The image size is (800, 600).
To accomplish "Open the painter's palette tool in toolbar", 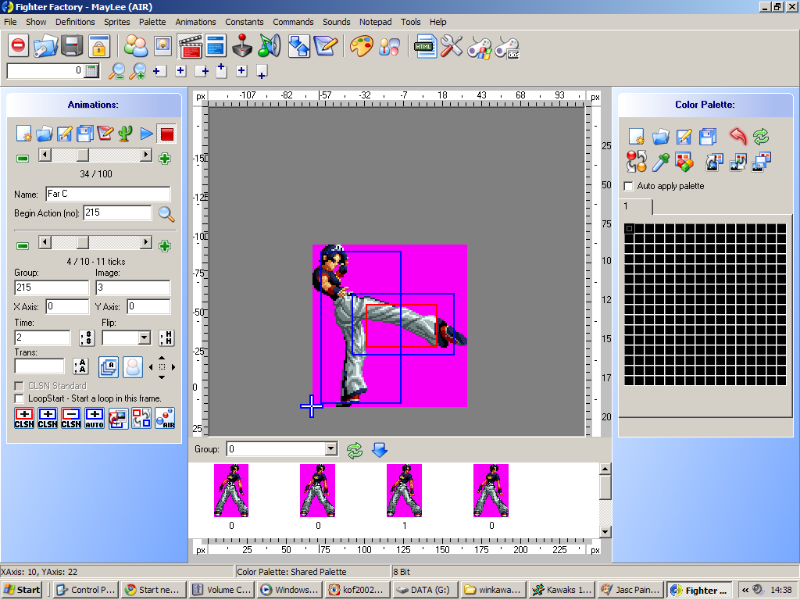I will (x=361, y=46).
